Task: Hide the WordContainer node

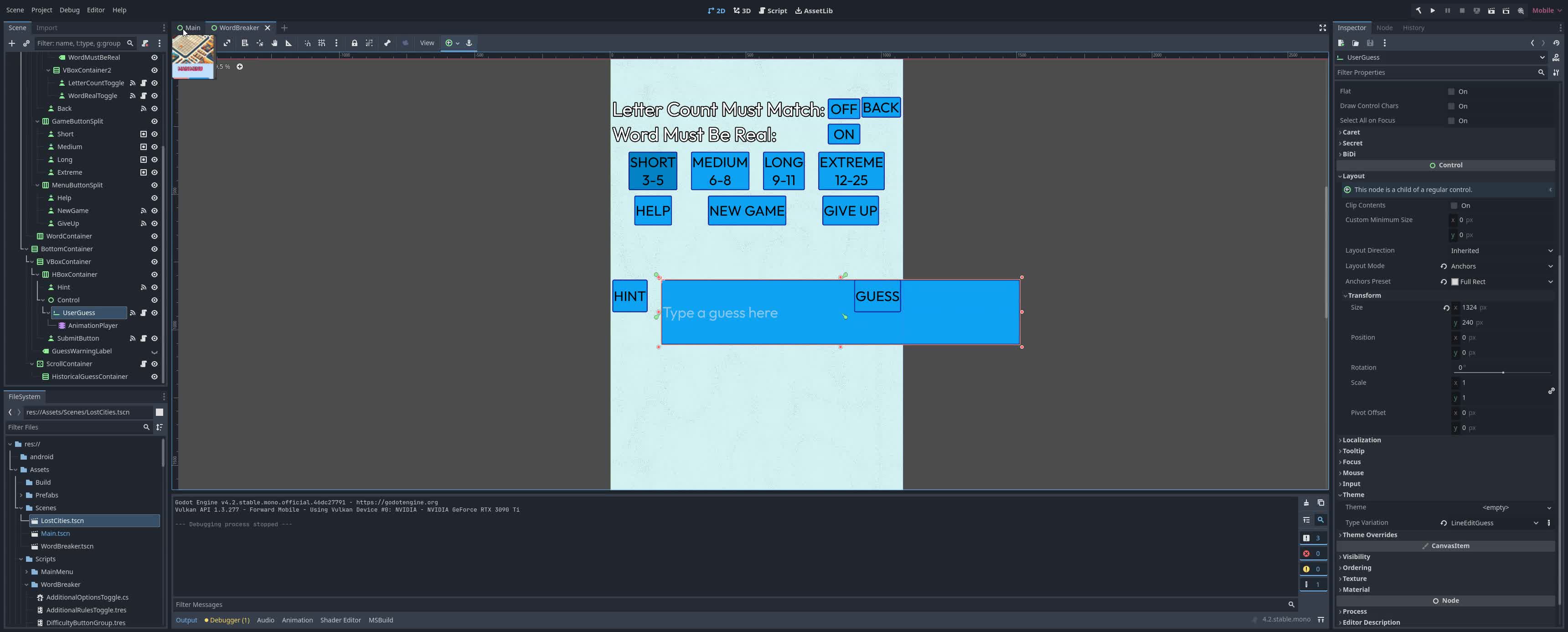Action: [x=154, y=236]
